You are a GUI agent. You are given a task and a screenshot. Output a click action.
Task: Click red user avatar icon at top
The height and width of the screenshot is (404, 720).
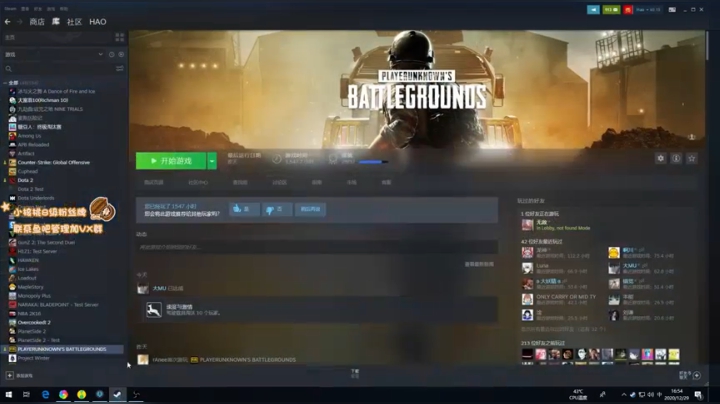click(628, 10)
